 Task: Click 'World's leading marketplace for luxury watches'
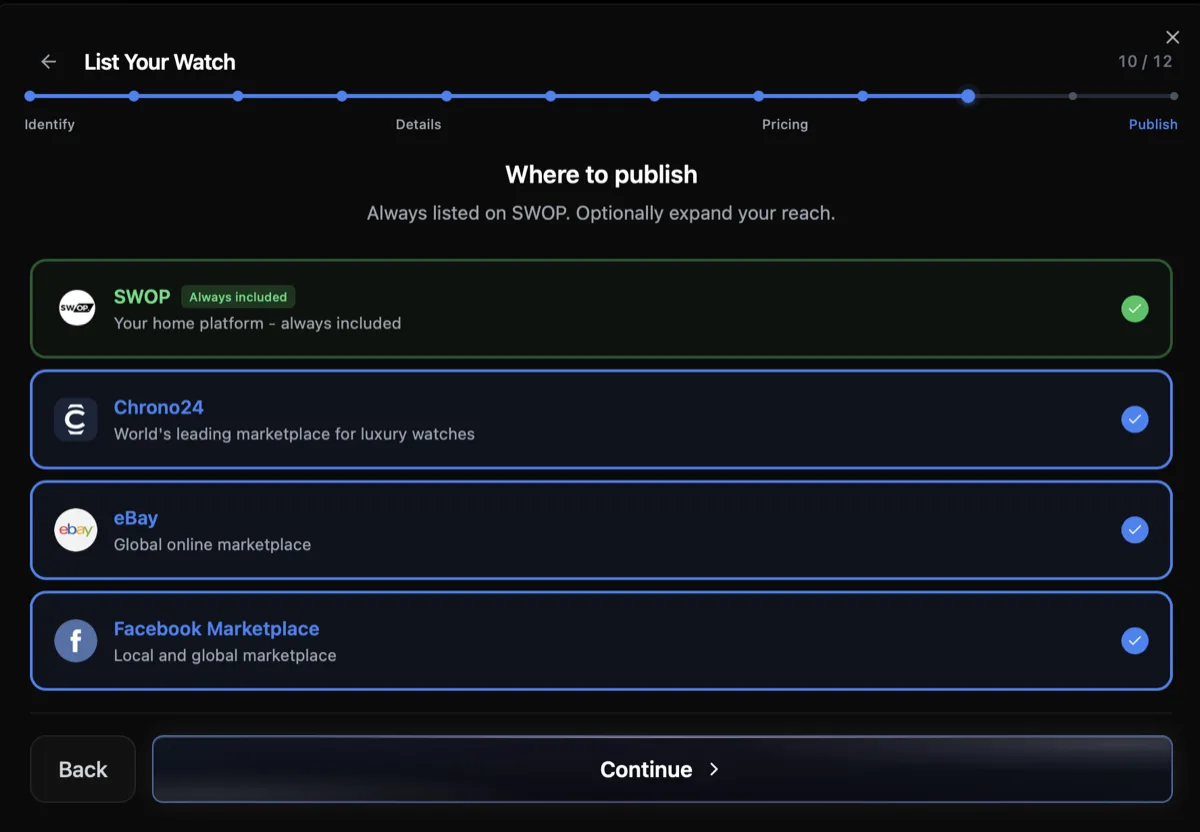[294, 434]
